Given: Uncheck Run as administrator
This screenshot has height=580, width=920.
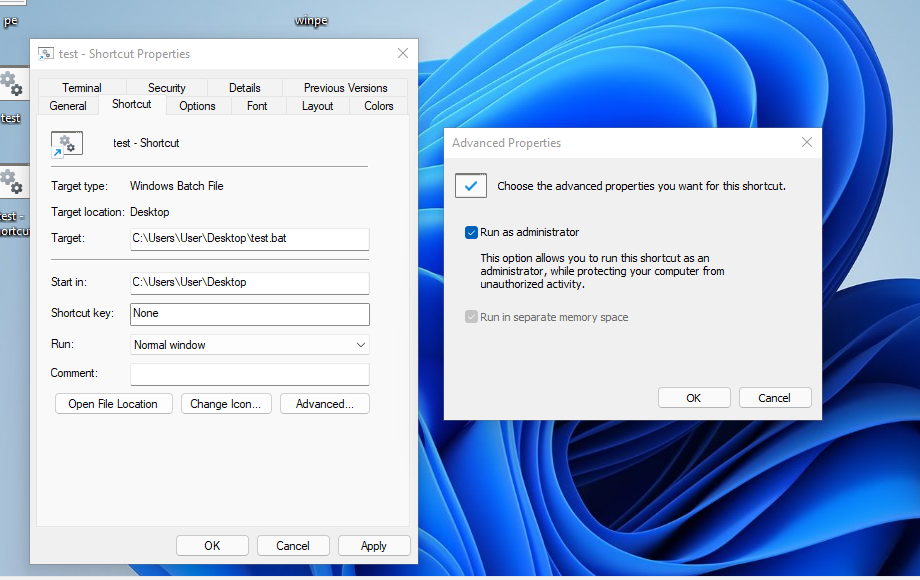Looking at the screenshot, I should click(471, 232).
